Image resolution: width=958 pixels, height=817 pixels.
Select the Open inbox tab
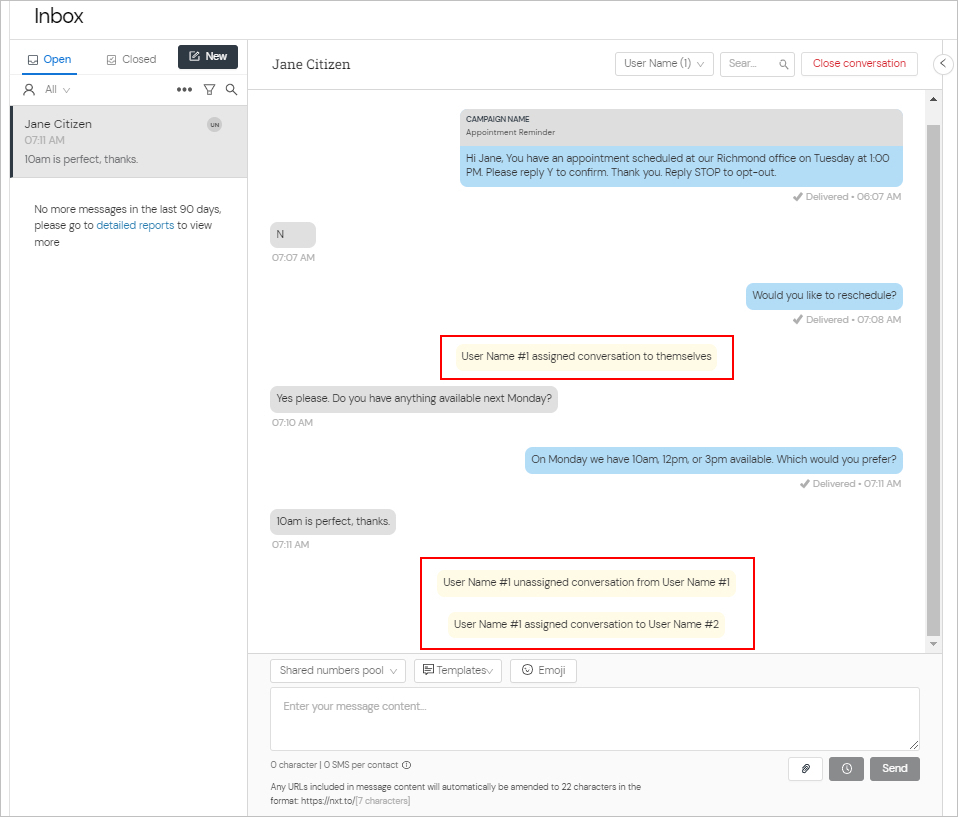tap(49, 59)
